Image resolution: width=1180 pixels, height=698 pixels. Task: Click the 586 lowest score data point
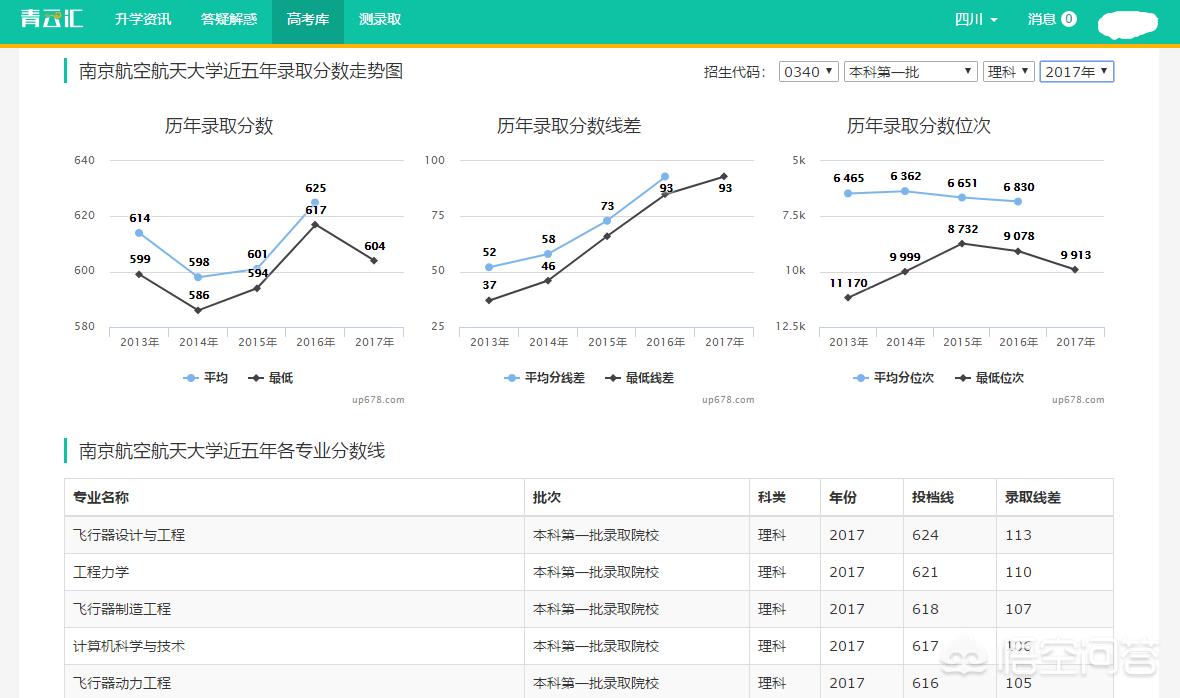click(x=198, y=310)
